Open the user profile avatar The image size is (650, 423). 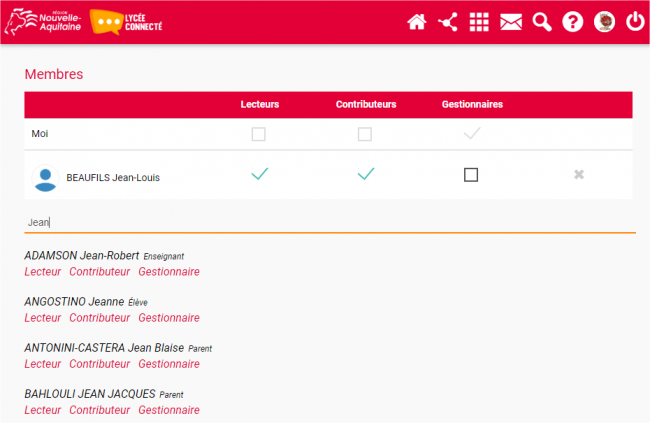click(604, 22)
